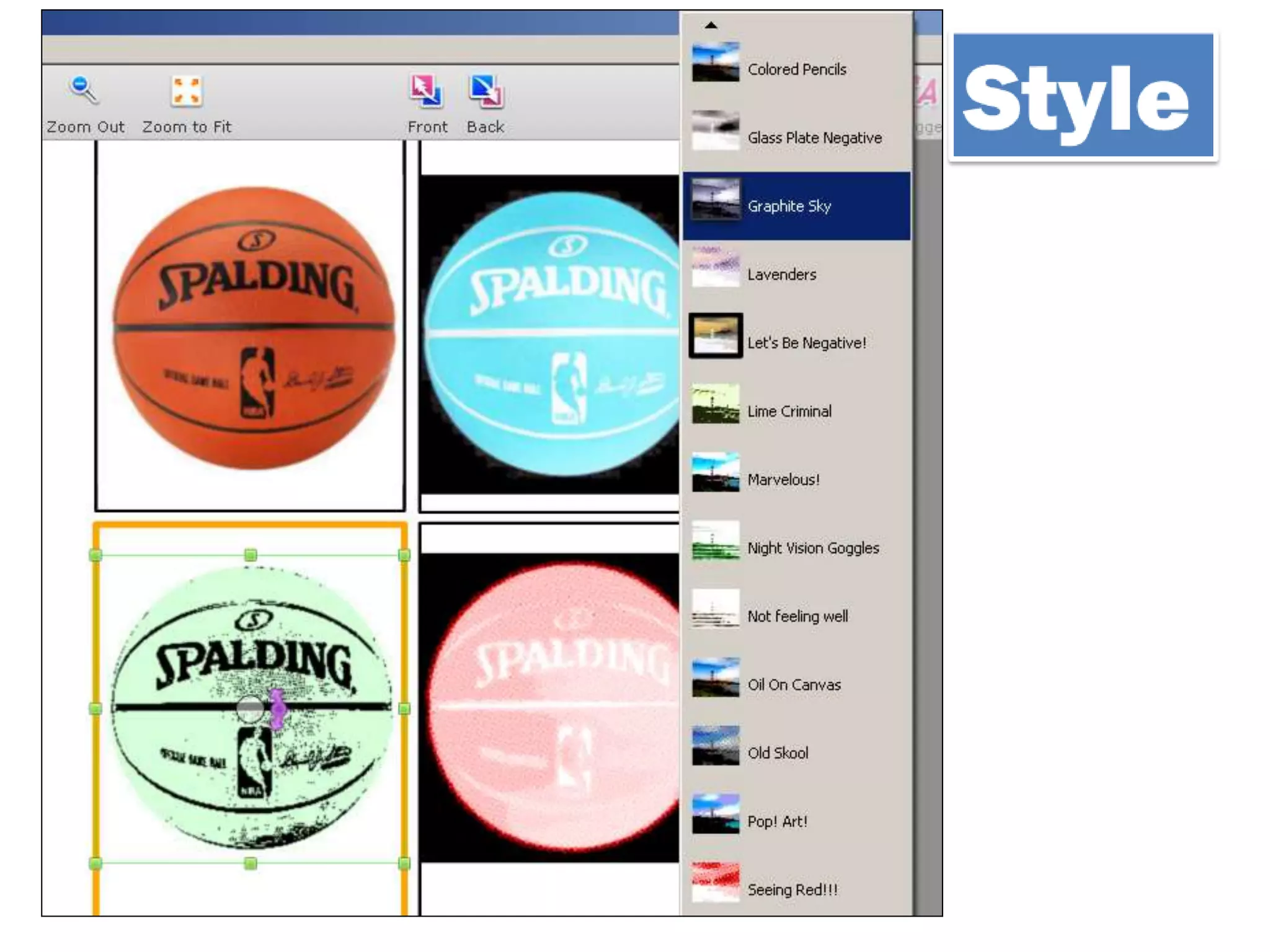Select the Marvelous! style entry
1270x952 pixels.
[x=783, y=479]
